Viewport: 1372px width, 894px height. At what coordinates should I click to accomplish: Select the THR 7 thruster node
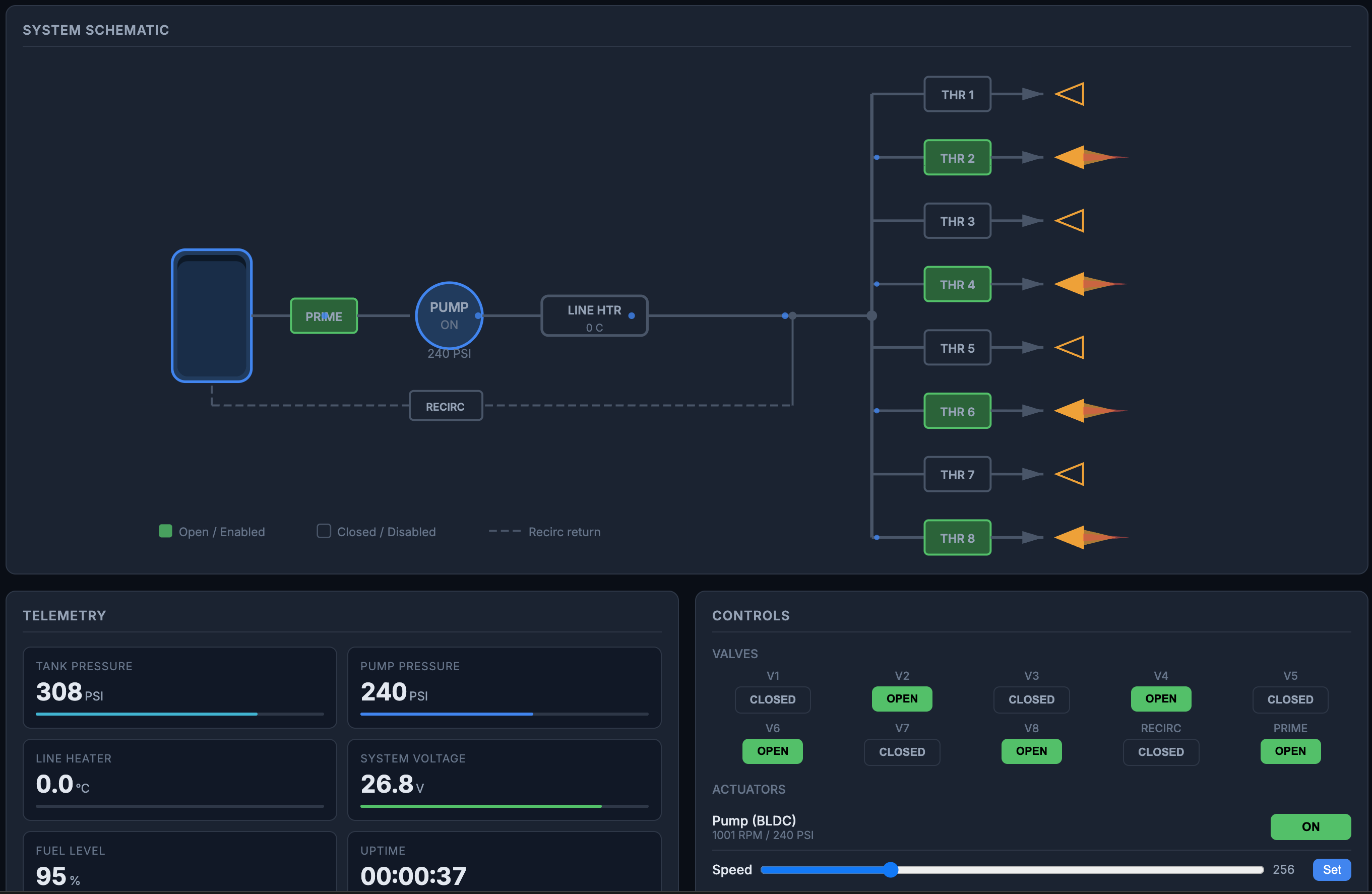[x=957, y=474]
